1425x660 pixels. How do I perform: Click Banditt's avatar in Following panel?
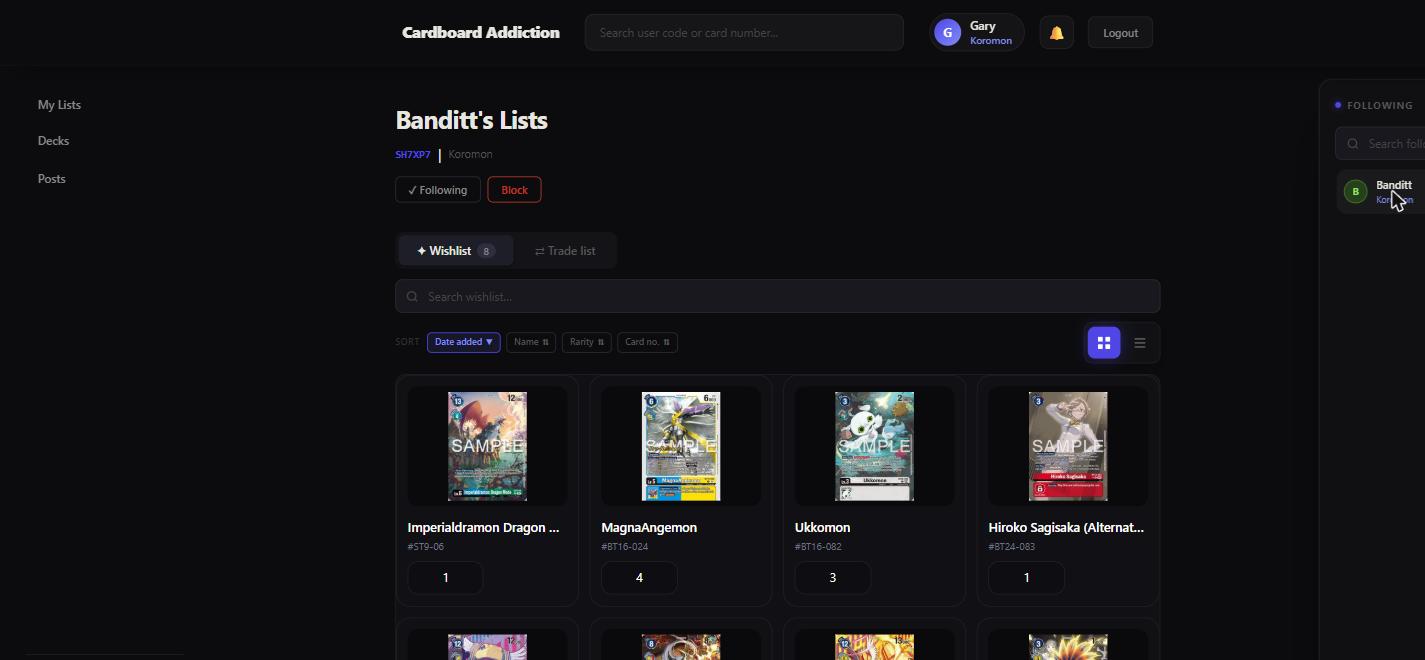[x=1355, y=192]
